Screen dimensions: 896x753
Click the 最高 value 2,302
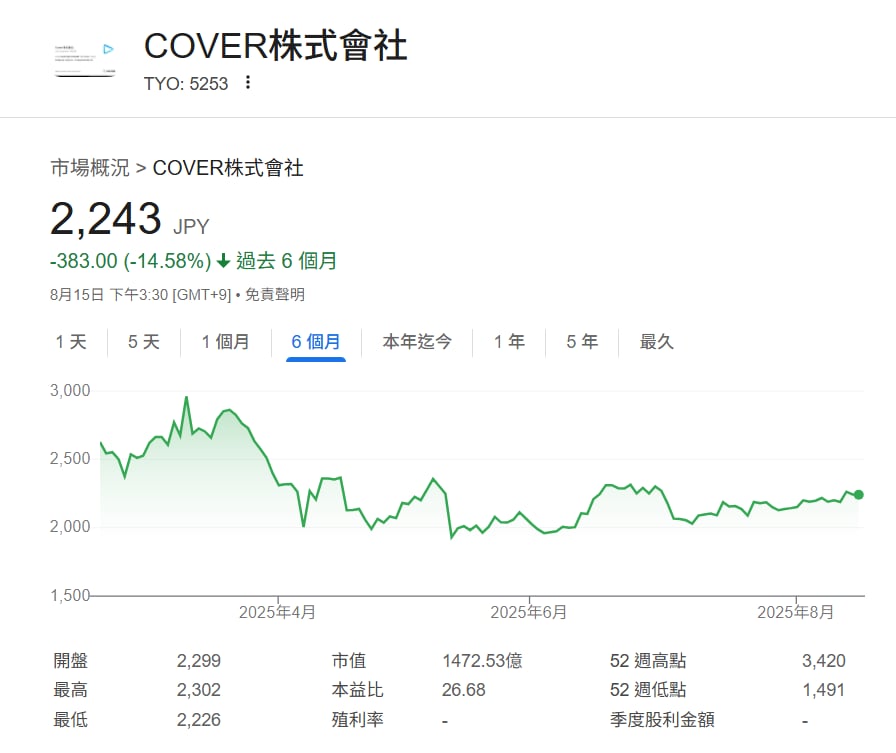tap(198, 690)
